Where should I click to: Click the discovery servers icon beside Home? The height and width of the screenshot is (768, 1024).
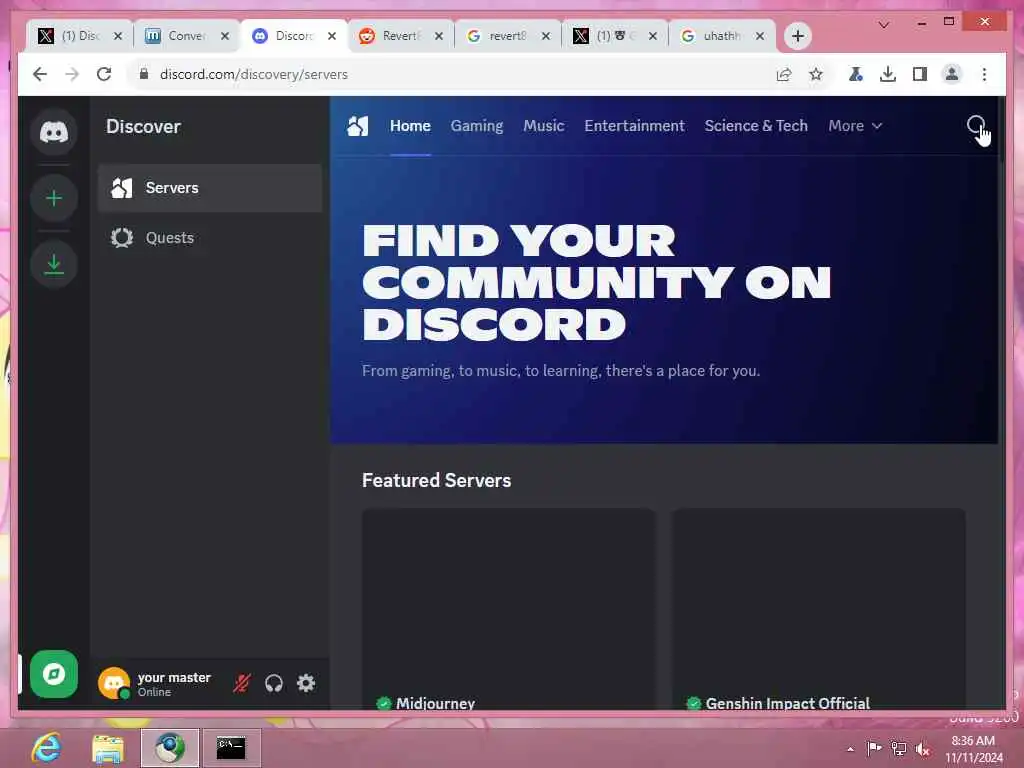pyautogui.click(x=358, y=126)
